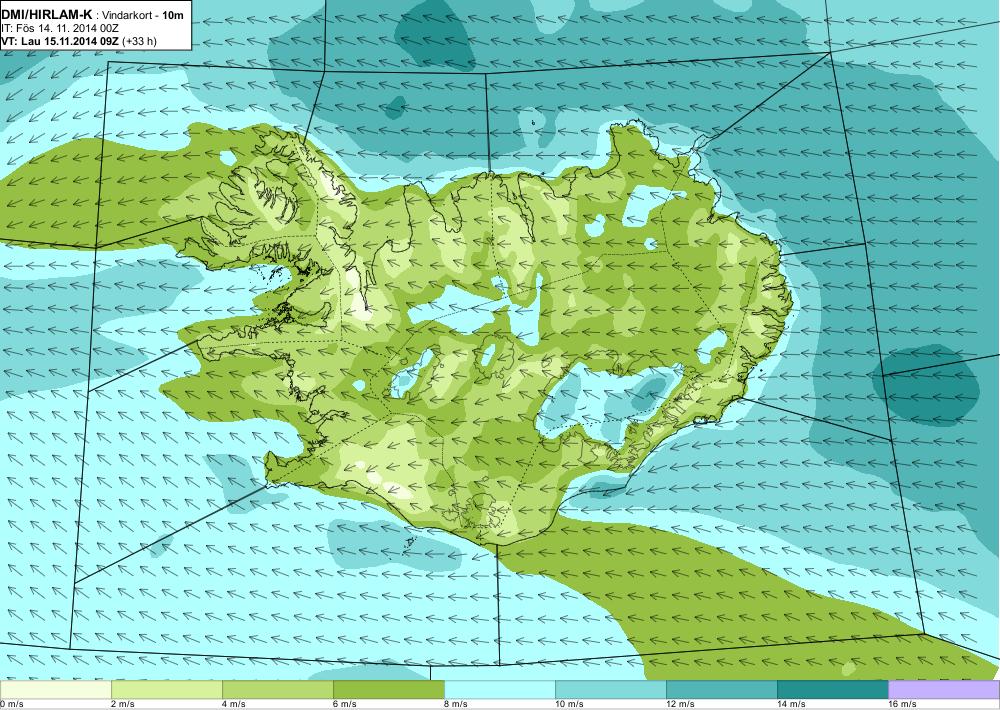Click the 2–4 m/s light green legend swatch
This screenshot has height=710, width=1000.
pyautogui.click(x=166, y=690)
